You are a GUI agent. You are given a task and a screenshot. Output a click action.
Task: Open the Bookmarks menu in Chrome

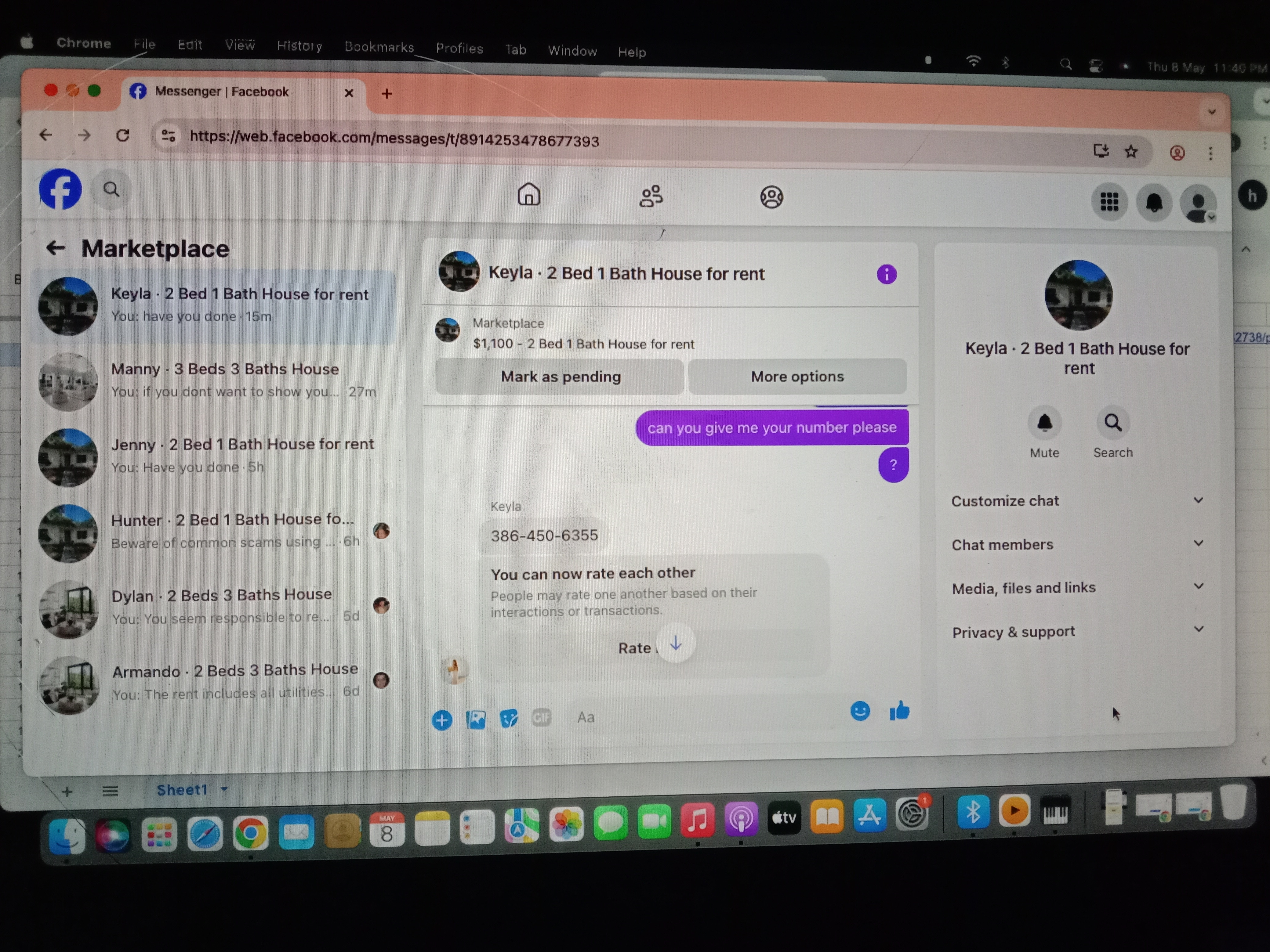coord(379,47)
